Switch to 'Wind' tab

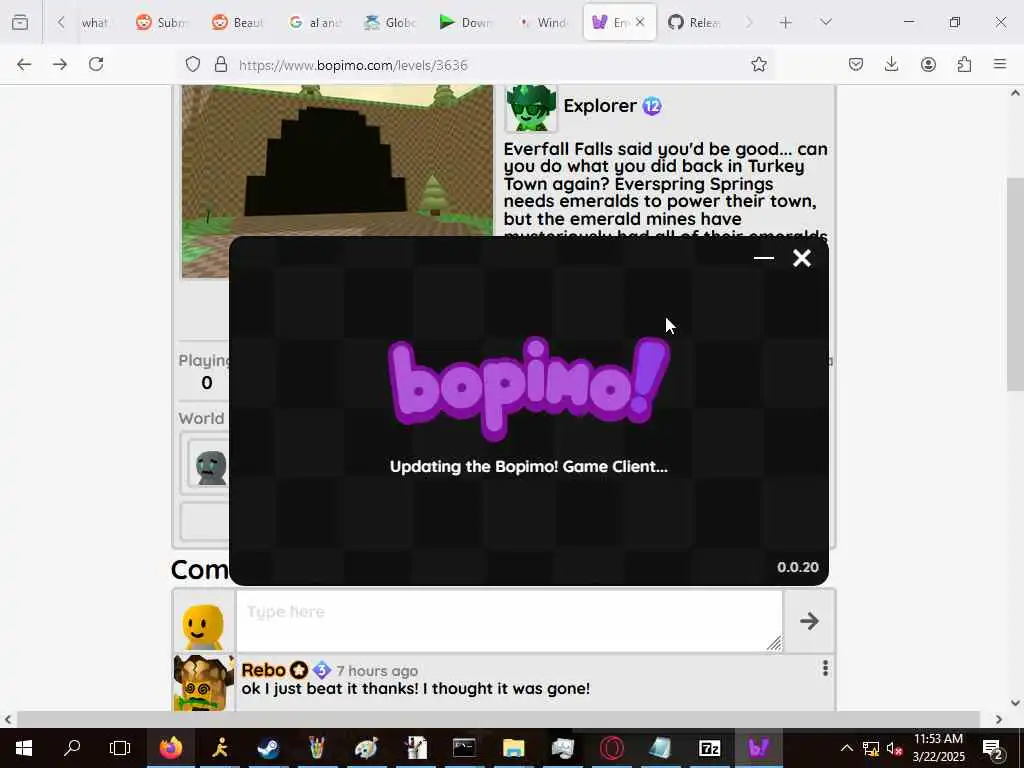point(543,22)
